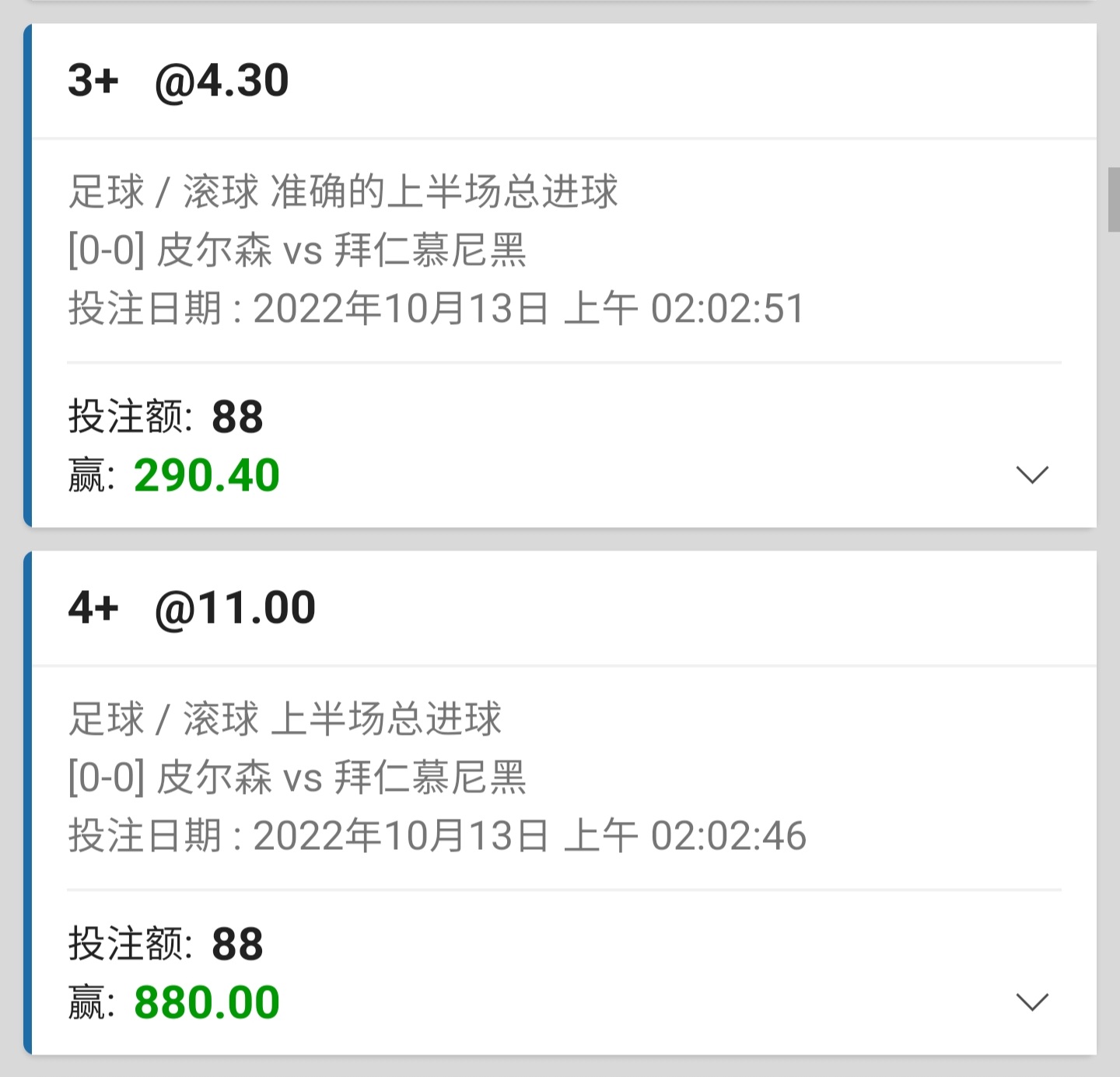This screenshot has height=1077, width=1120.
Task: Click the 赢 label in the 3+ card
Action: click(86, 476)
